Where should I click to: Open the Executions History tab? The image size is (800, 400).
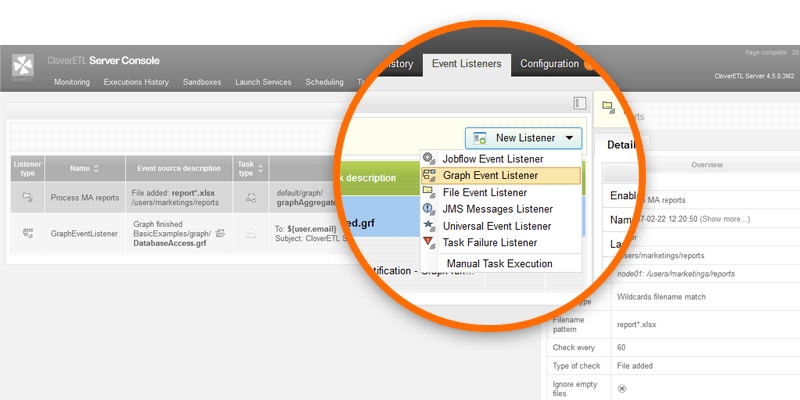point(136,82)
